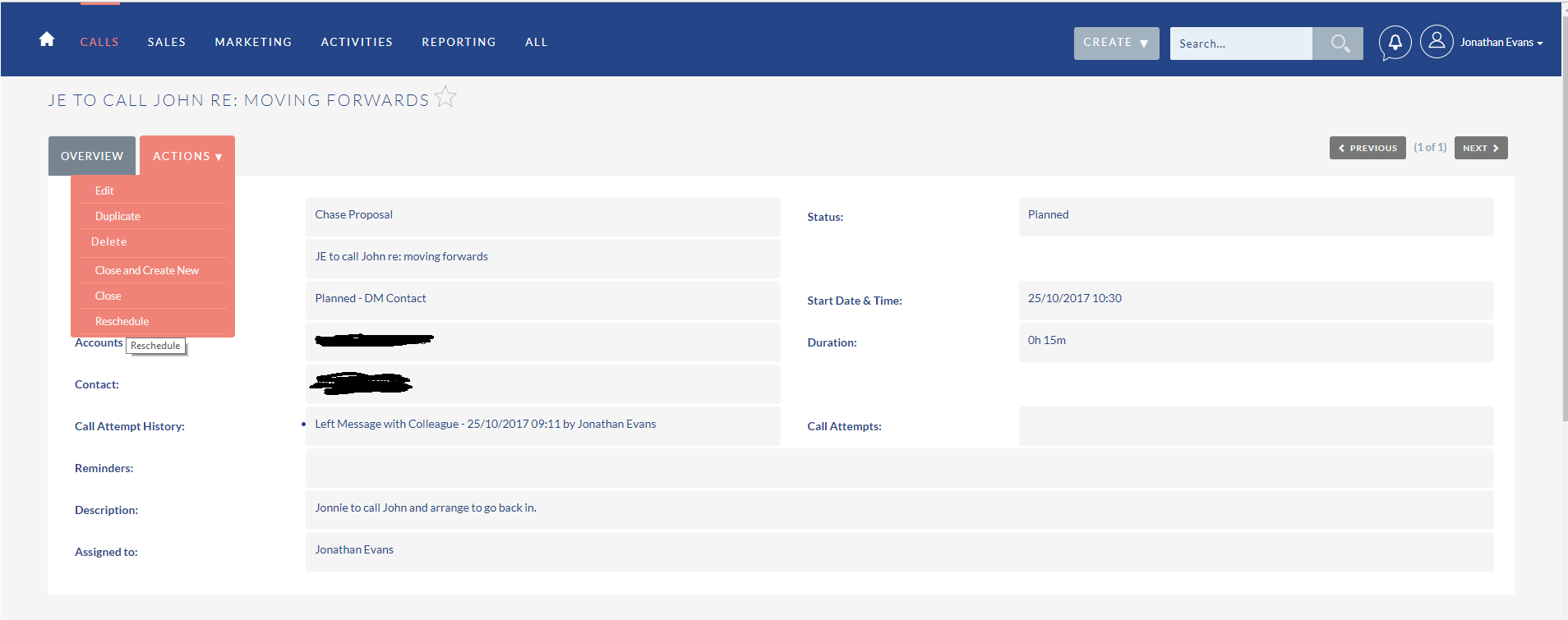
Task: Click the duration value 0h 15m
Action: [x=1046, y=340]
